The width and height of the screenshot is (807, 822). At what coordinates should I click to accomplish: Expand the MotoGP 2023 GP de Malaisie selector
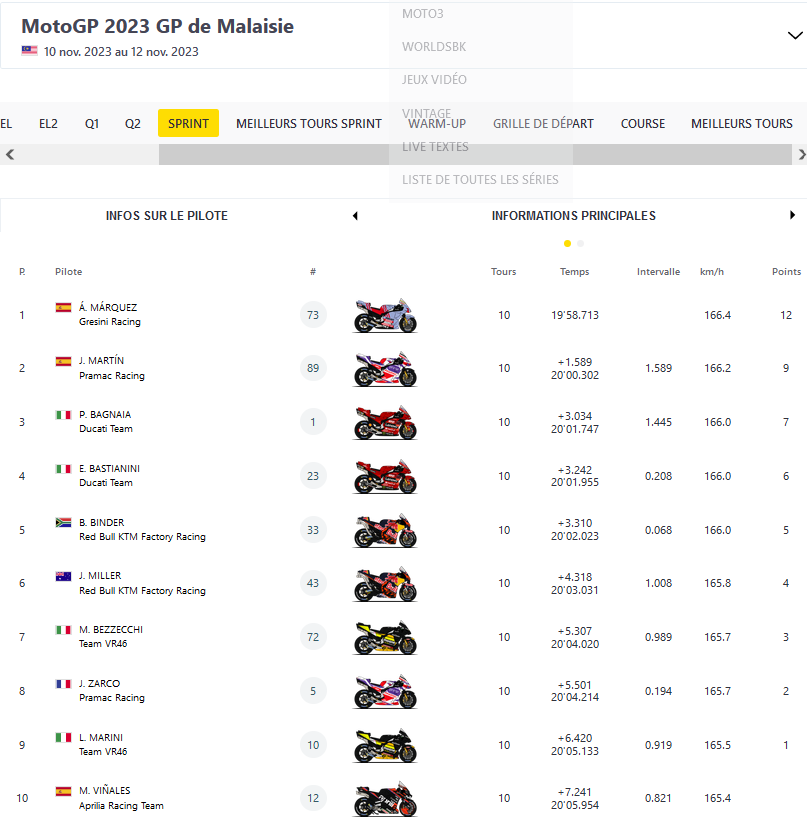coord(794,35)
